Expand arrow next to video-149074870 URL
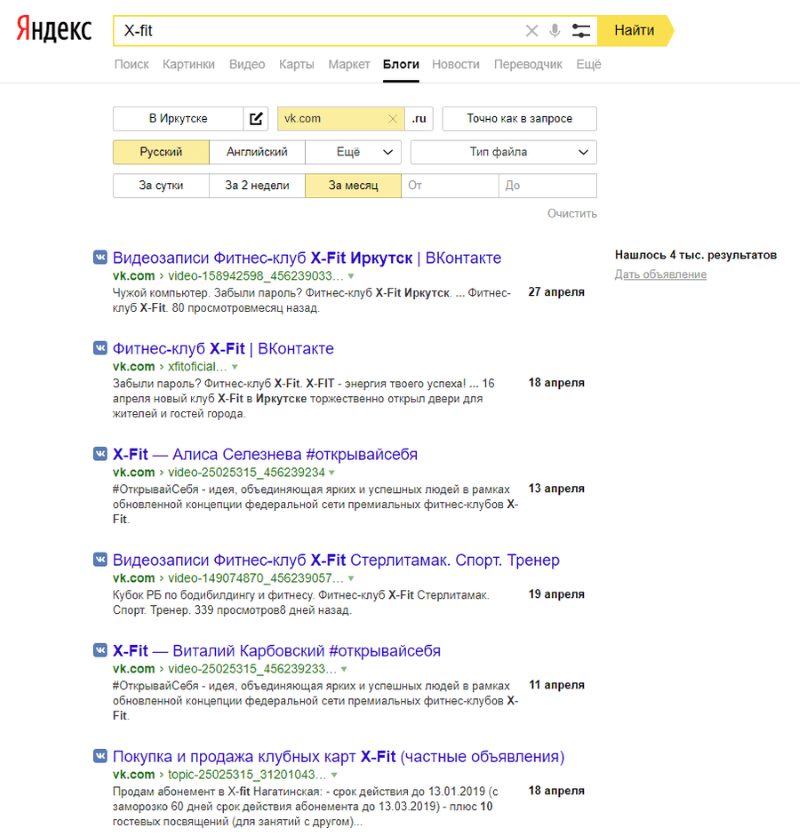The height and width of the screenshot is (837, 800). coord(351,579)
